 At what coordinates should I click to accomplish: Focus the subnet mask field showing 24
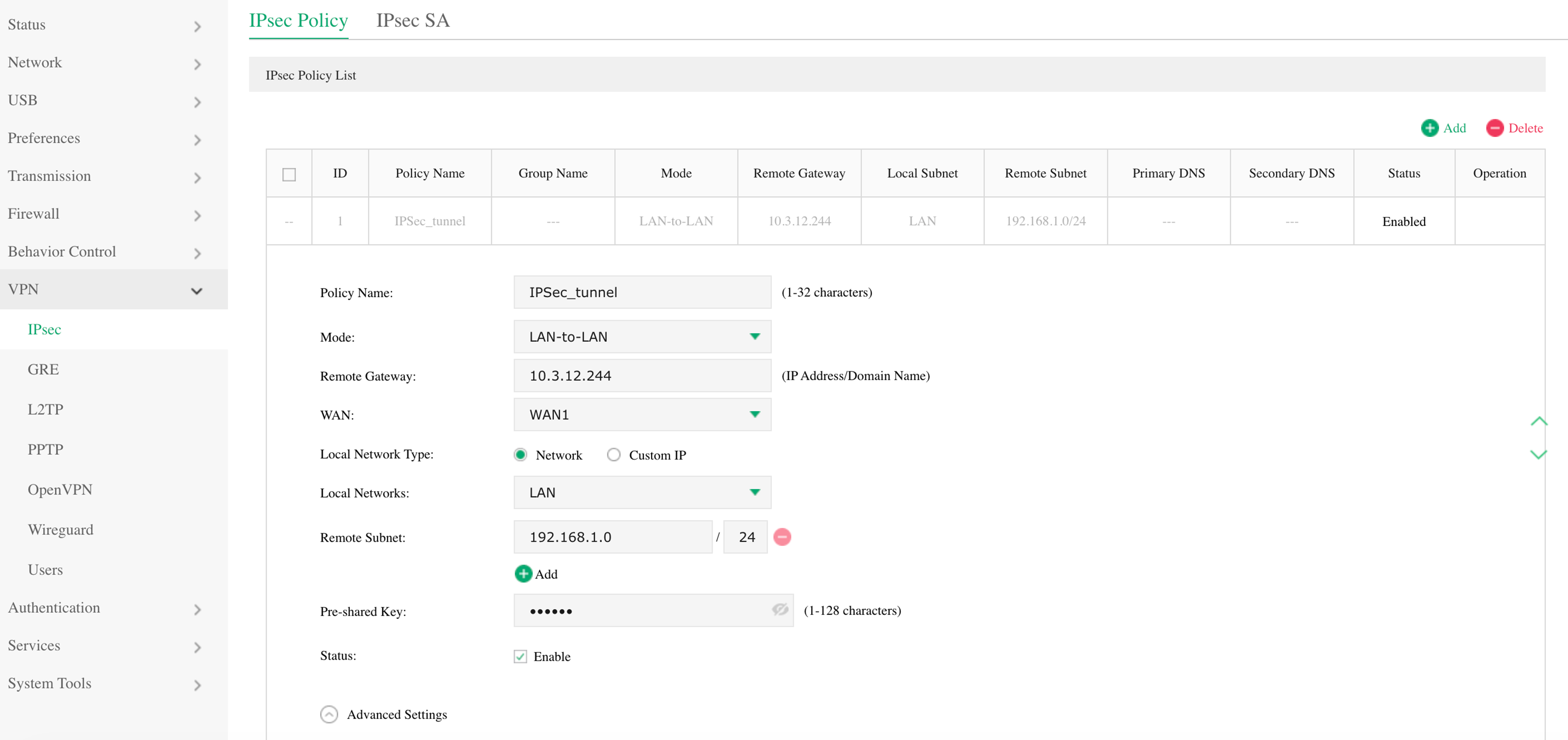point(745,537)
